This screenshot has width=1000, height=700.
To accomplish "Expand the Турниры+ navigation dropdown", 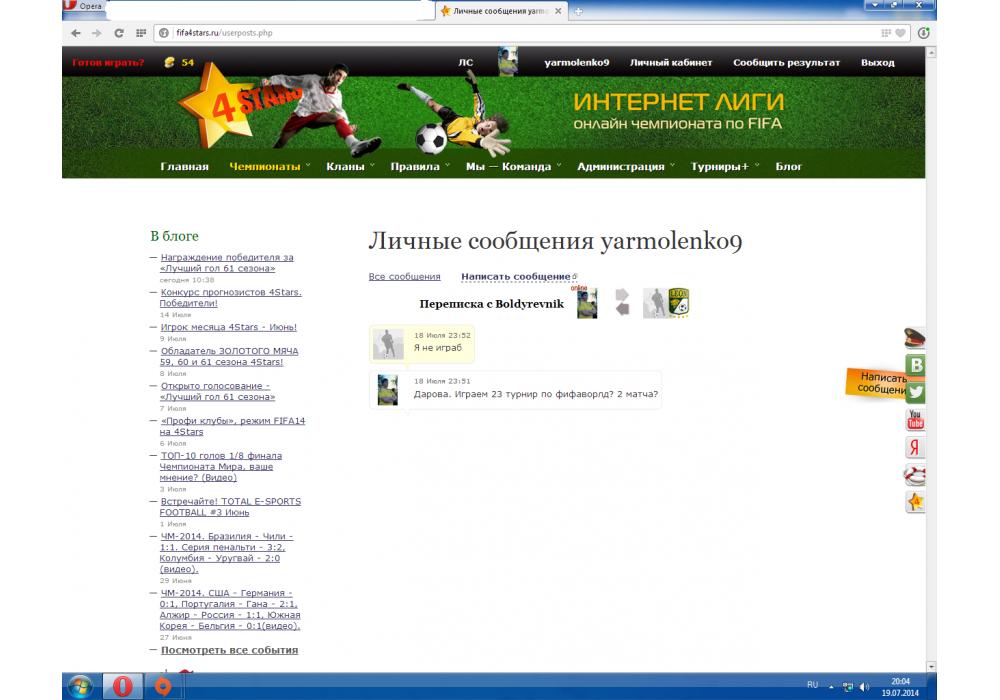I will pos(725,167).
